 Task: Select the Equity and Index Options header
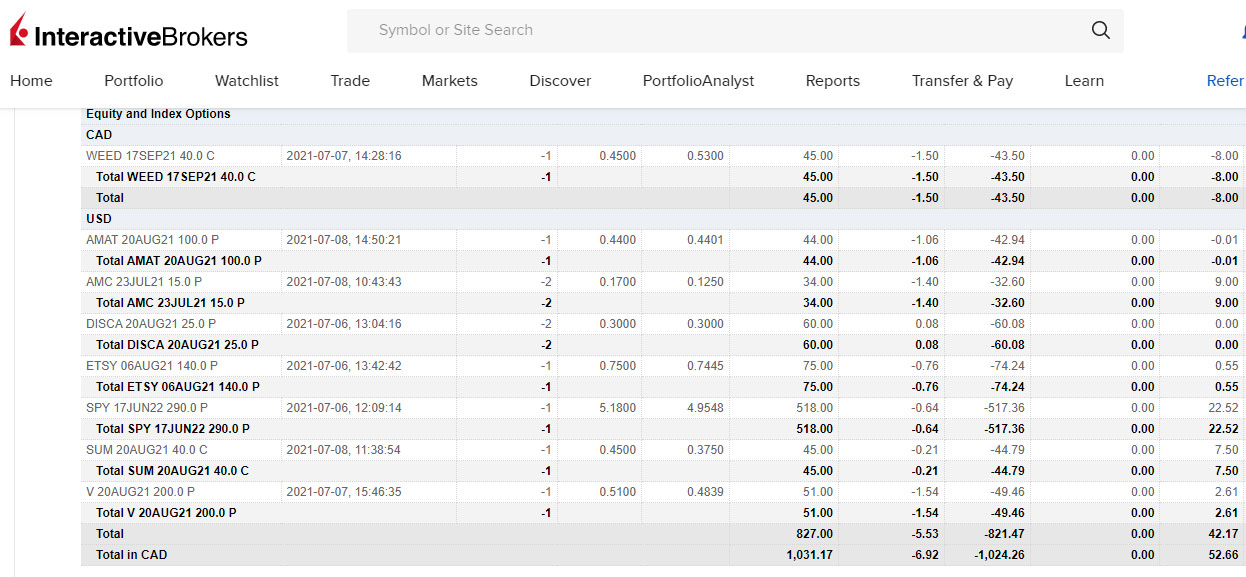point(158,114)
